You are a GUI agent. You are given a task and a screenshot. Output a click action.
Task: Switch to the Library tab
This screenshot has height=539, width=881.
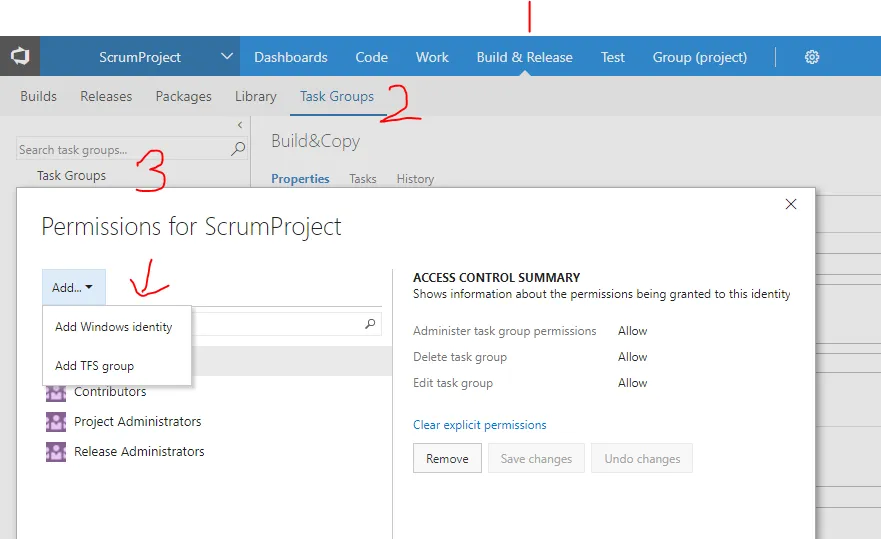pyautogui.click(x=256, y=96)
